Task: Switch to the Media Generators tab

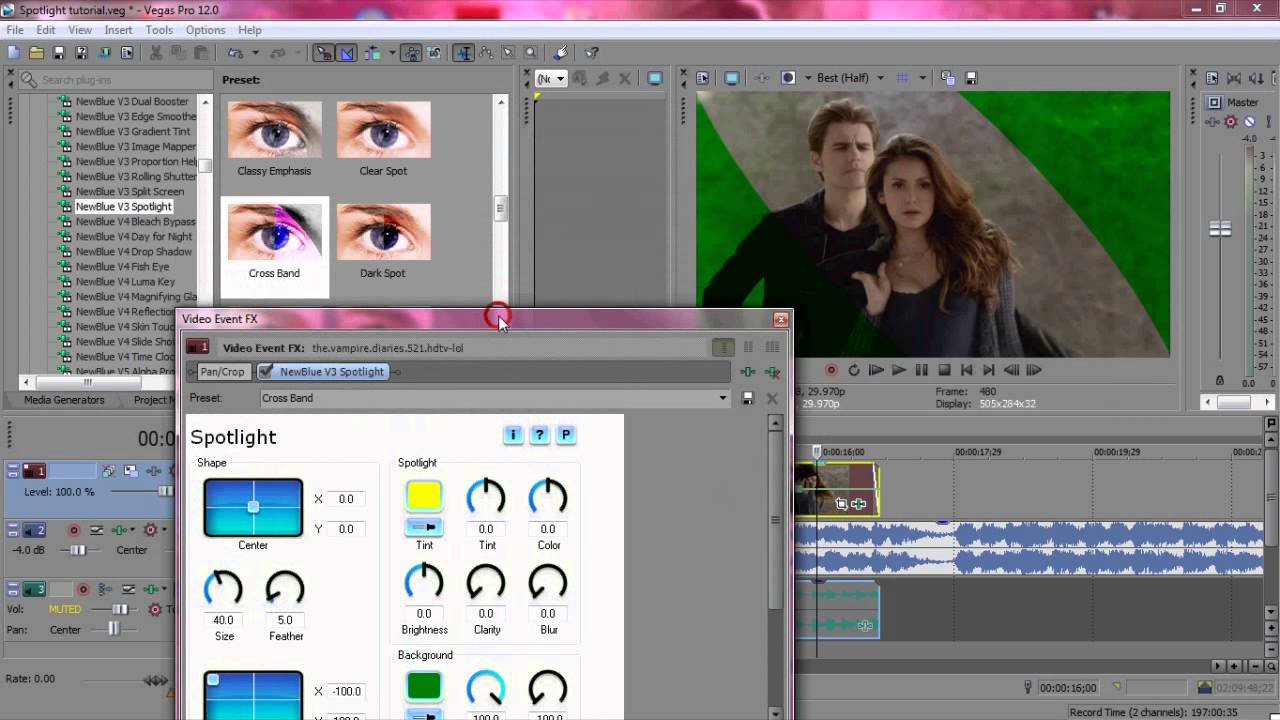Action: point(64,400)
